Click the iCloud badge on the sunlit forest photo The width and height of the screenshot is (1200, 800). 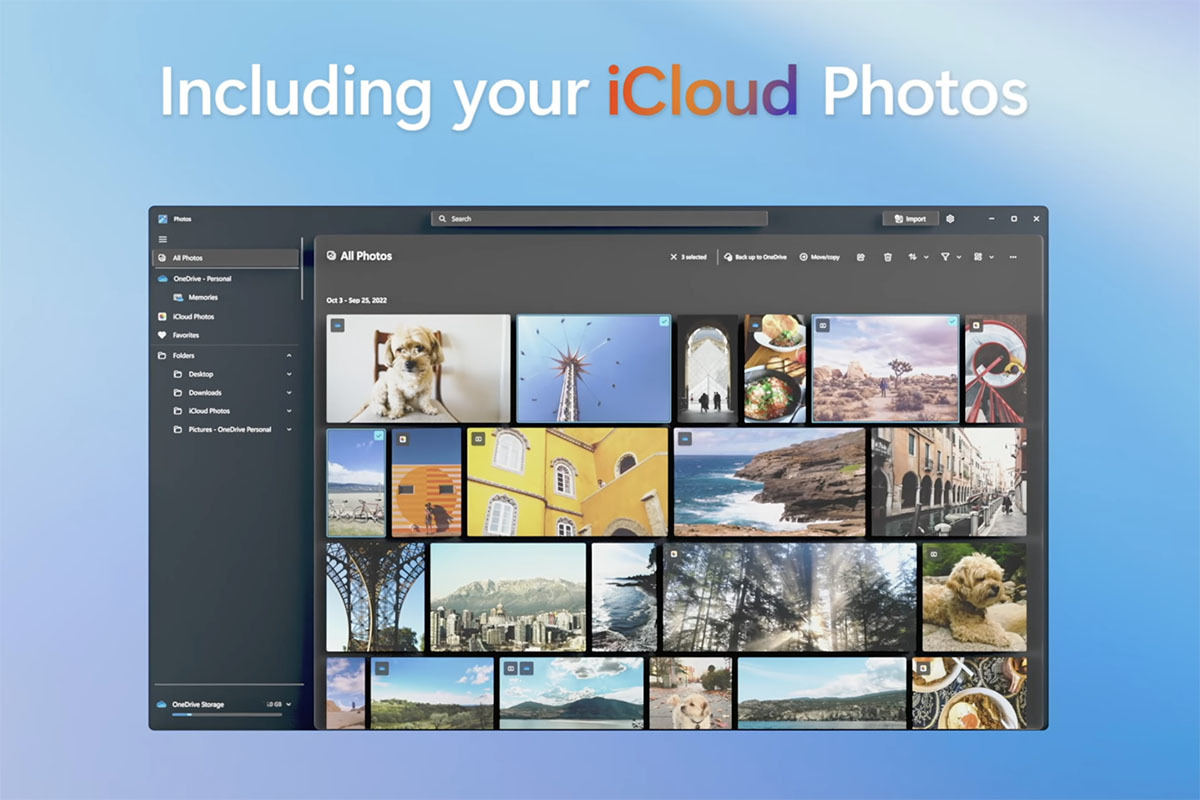(x=673, y=553)
